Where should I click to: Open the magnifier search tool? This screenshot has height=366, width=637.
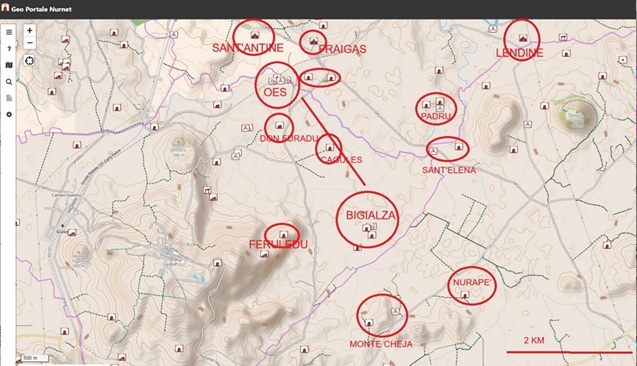[9, 82]
